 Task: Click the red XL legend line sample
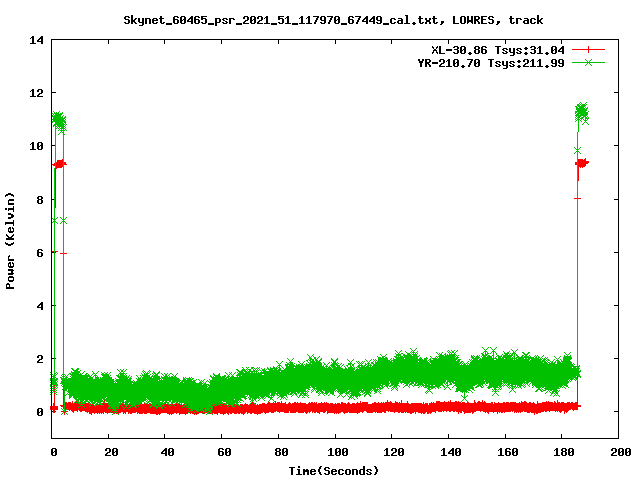point(588,50)
